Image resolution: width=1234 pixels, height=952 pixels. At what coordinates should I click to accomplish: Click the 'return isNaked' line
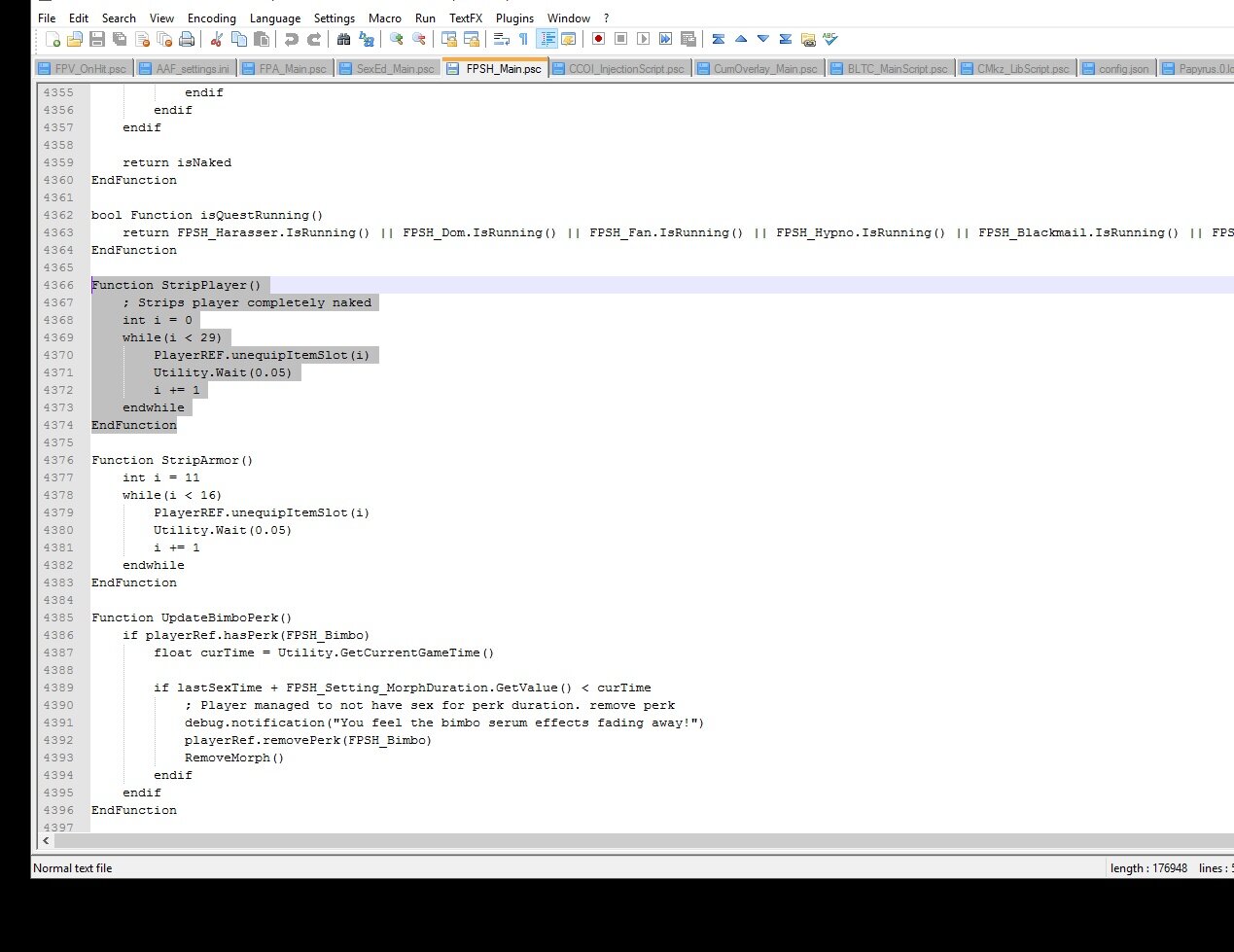(177, 162)
